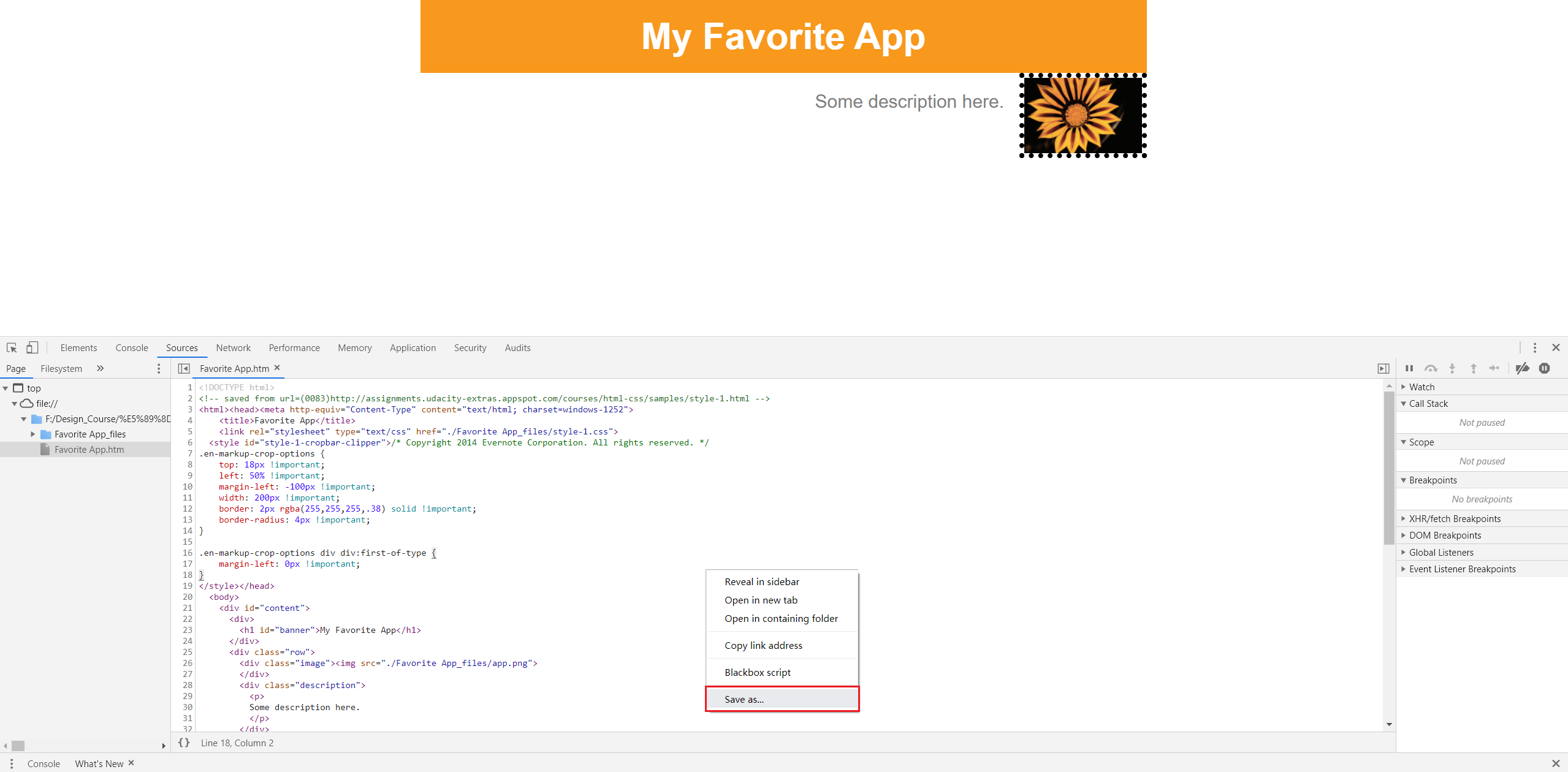The width and height of the screenshot is (1568, 772).
Task: Collapse the top frame tree node
Action: [x=6, y=388]
